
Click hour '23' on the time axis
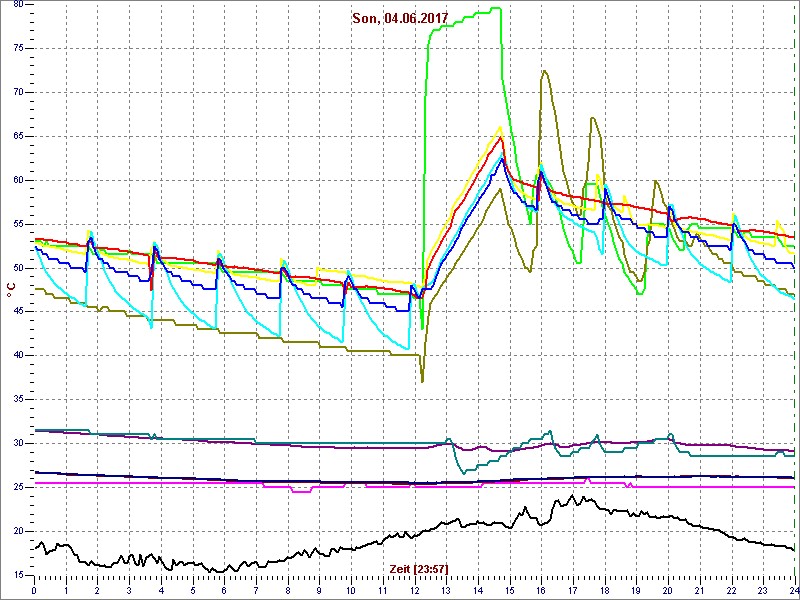point(763,590)
